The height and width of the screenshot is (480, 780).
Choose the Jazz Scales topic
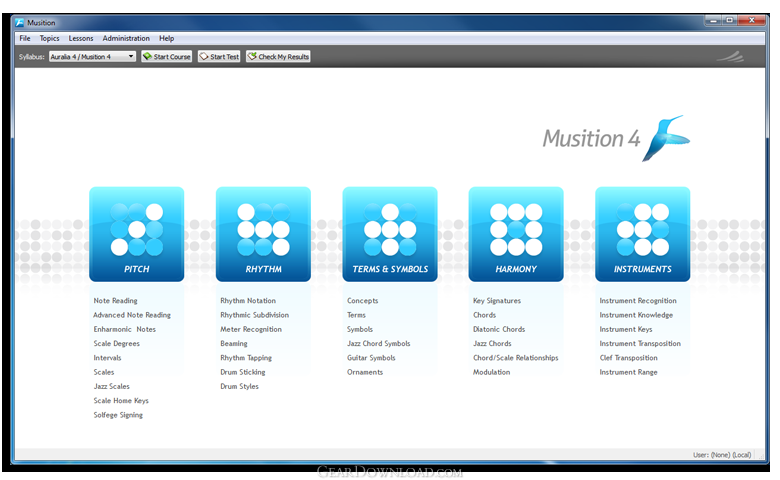(x=111, y=386)
